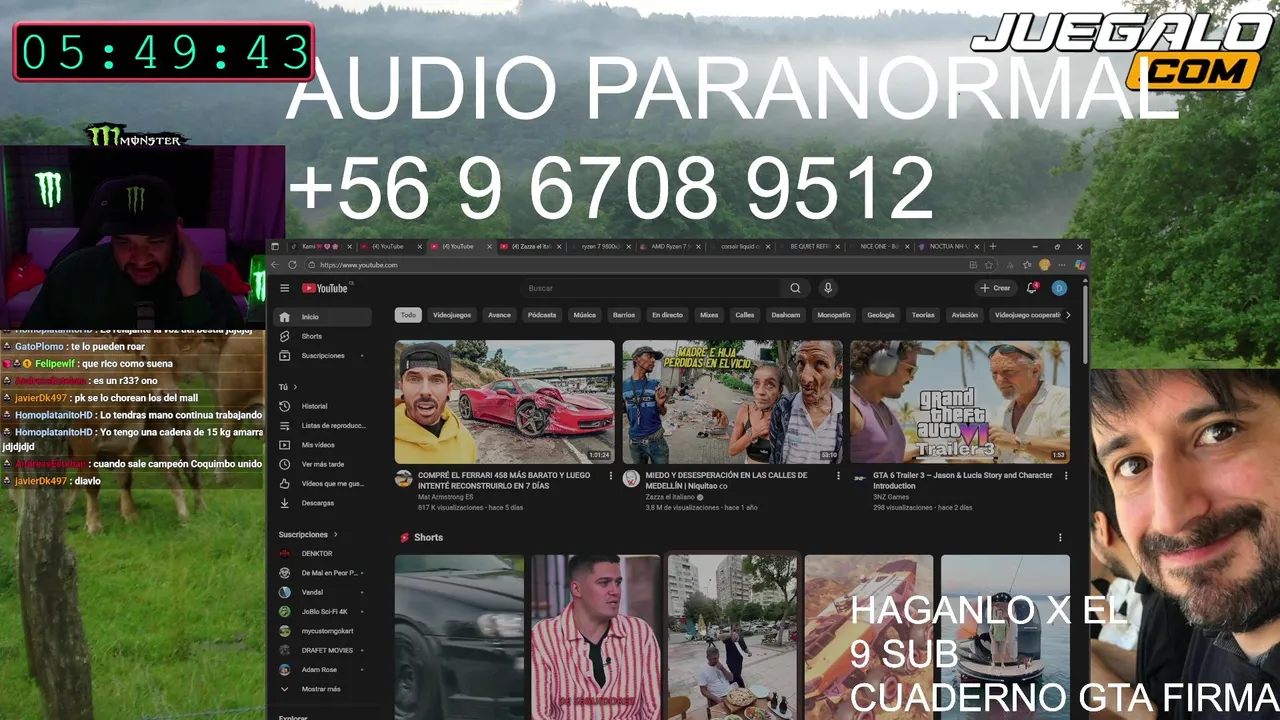Filter feed by Música chip

click(585, 315)
